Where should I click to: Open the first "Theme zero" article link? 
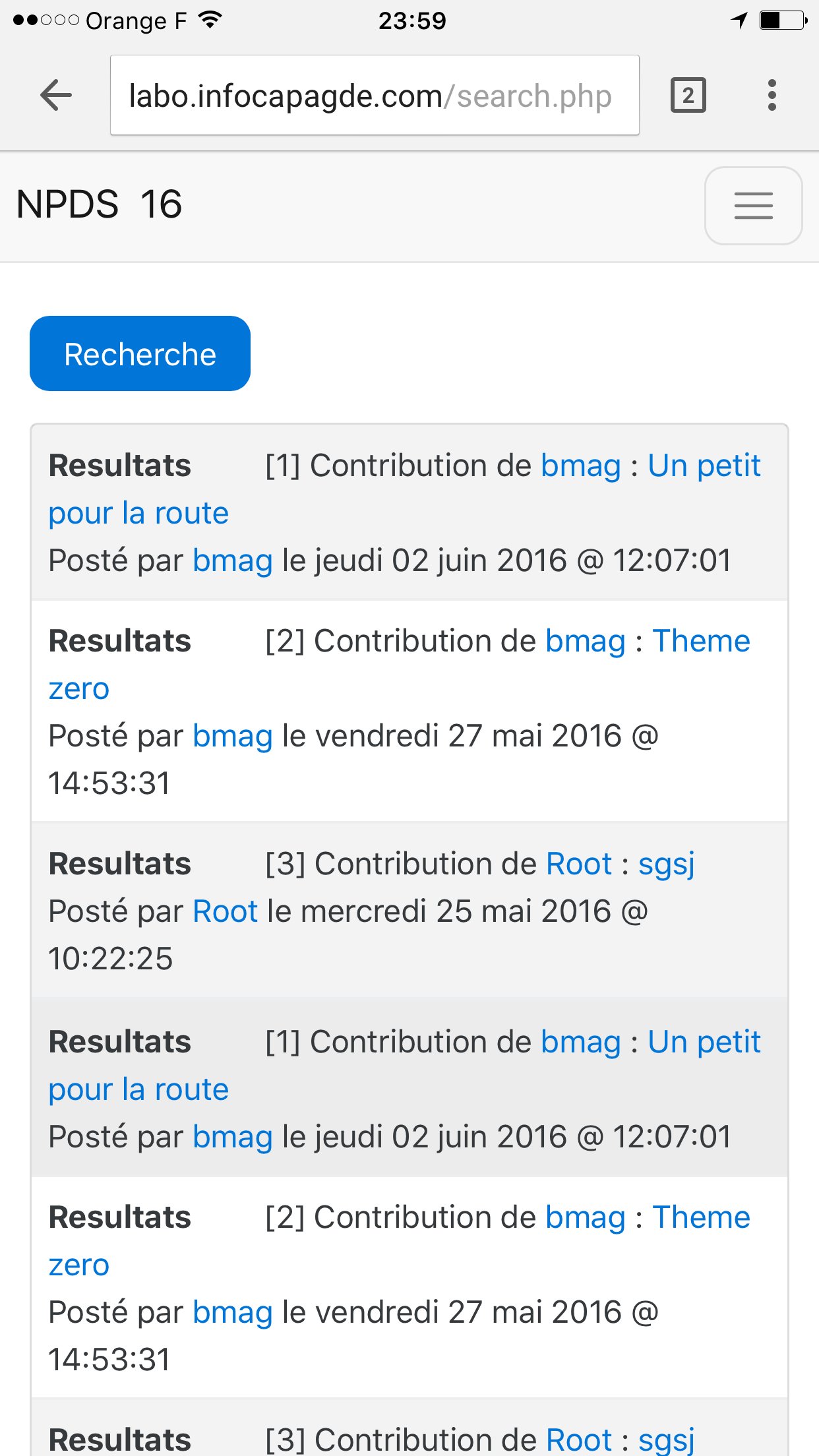pyautogui.click(x=701, y=642)
